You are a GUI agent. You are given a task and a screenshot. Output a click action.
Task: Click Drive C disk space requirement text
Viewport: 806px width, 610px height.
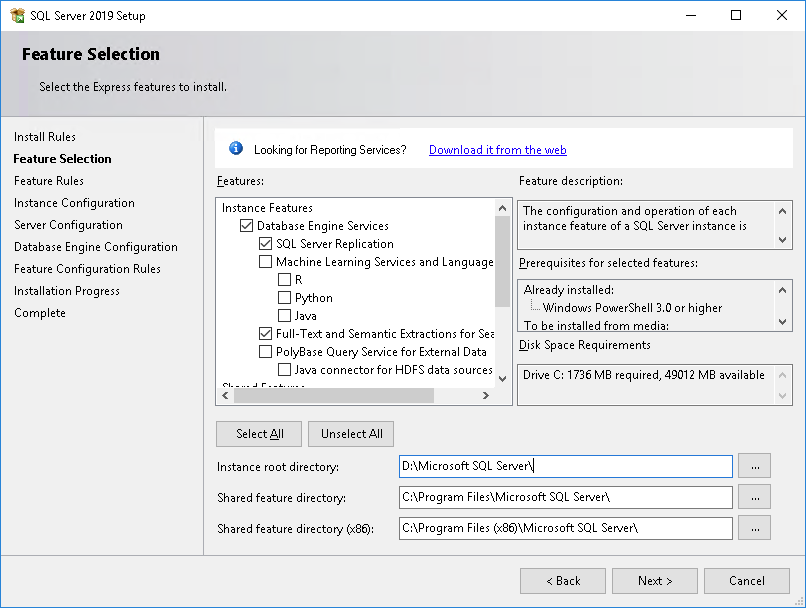(644, 375)
